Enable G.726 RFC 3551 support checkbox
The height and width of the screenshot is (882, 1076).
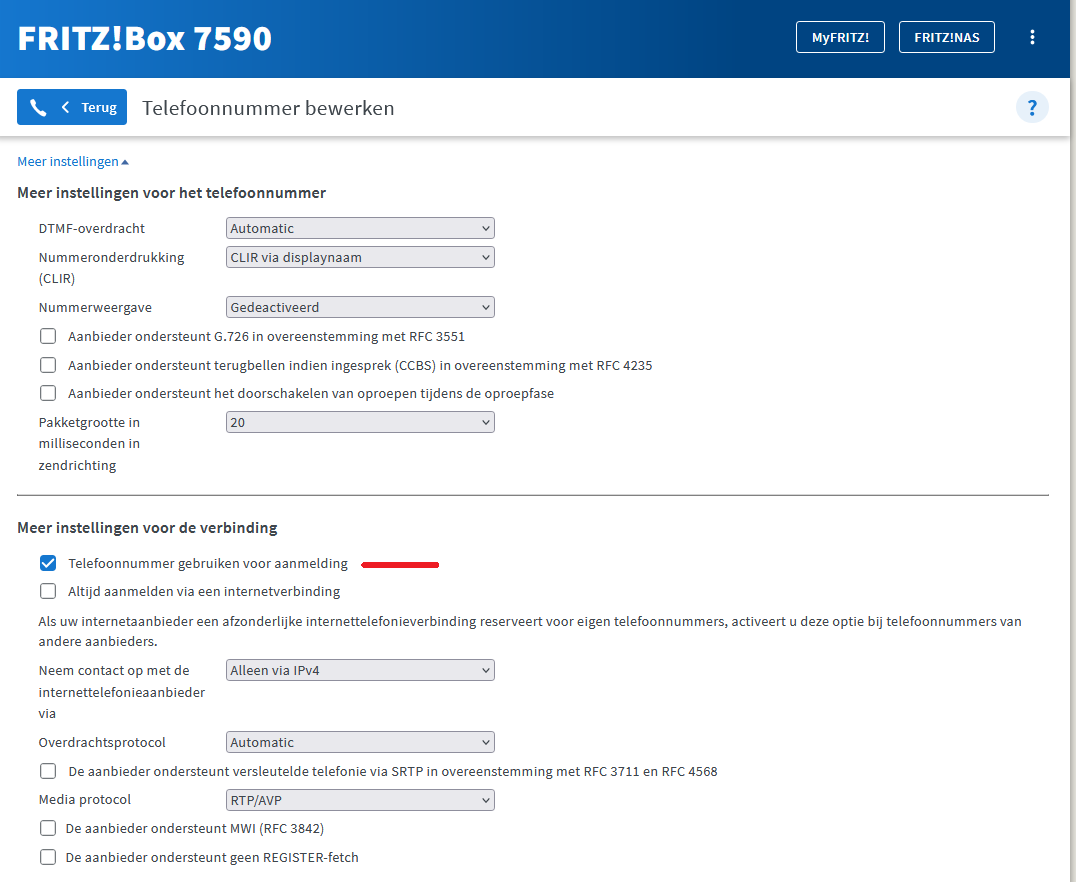click(48, 337)
